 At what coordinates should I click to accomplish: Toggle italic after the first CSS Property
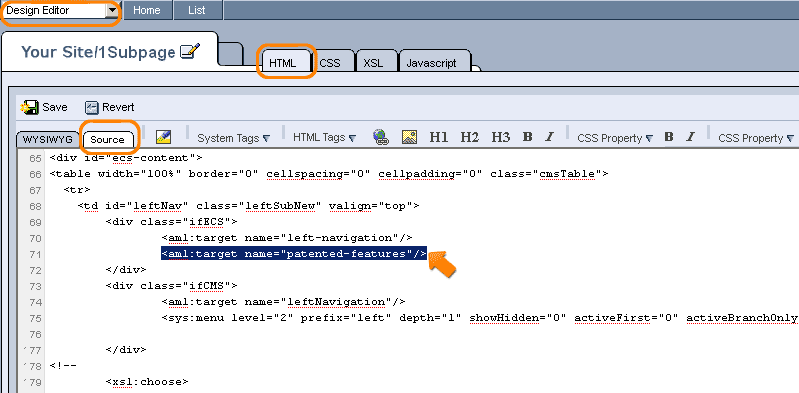click(690, 137)
